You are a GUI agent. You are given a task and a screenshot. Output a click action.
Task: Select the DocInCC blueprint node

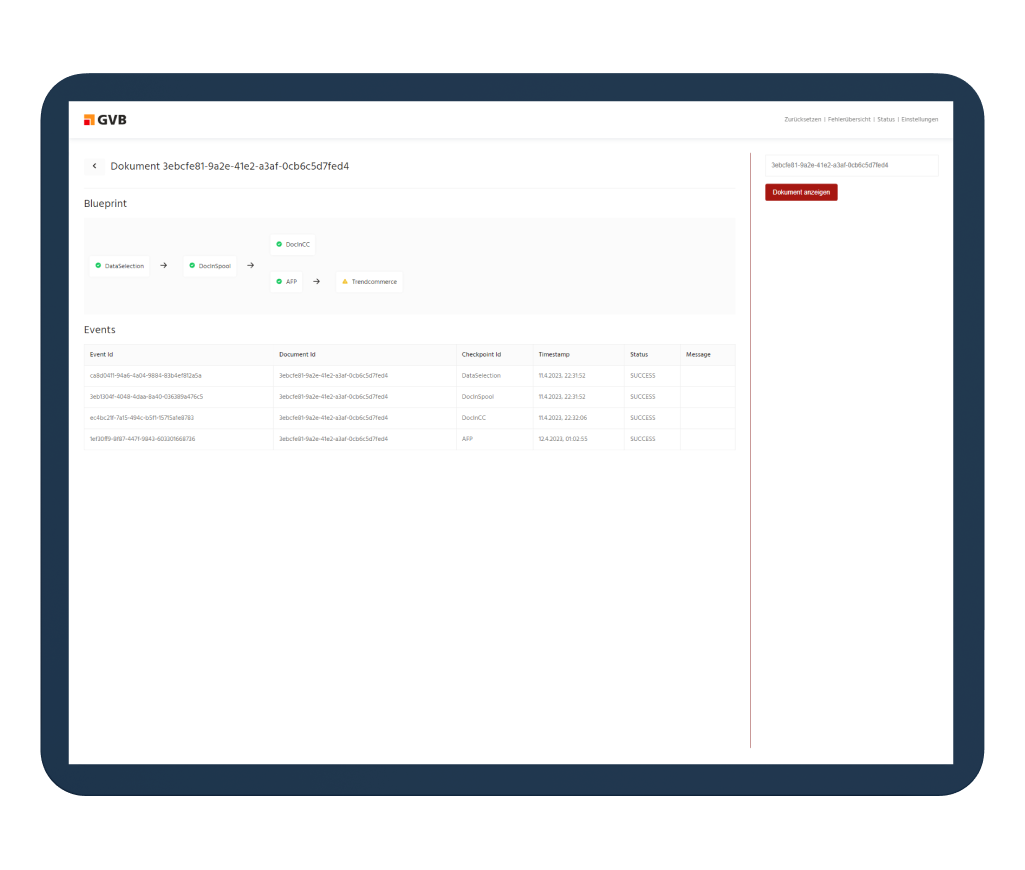[x=293, y=244]
